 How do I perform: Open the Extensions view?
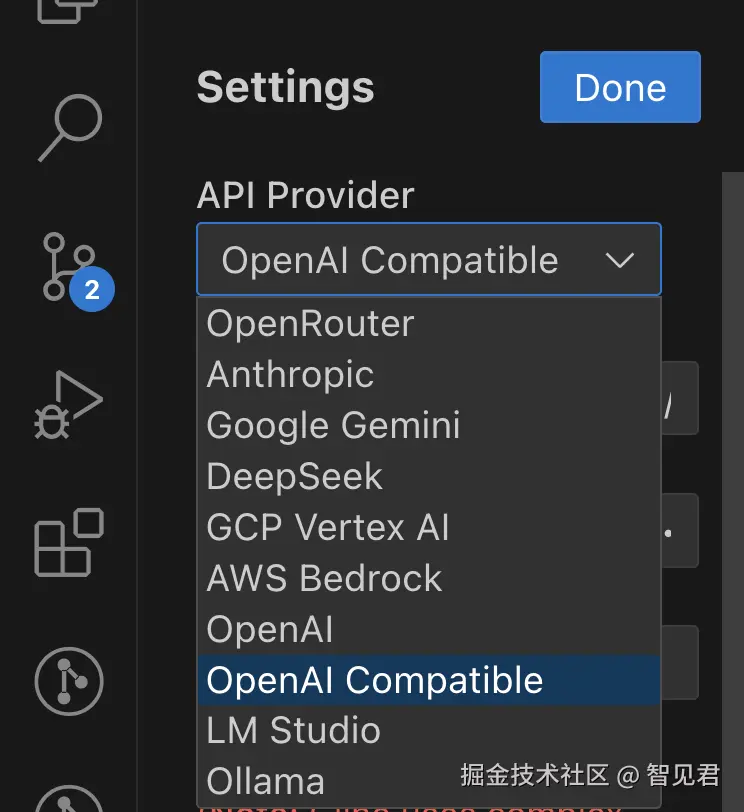[69, 542]
